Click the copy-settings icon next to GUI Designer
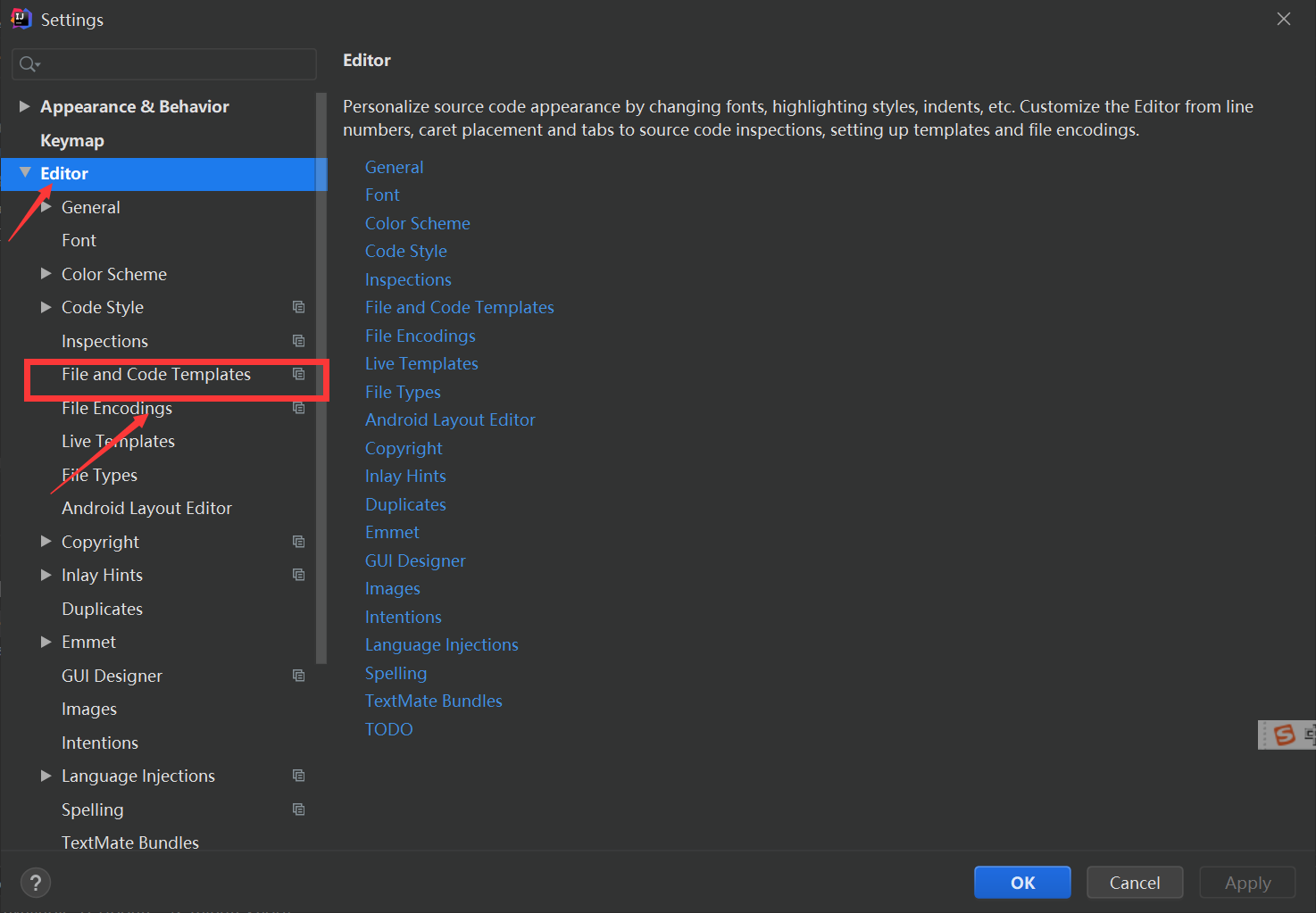Screen dimensions: 1316x913 (x=298, y=676)
